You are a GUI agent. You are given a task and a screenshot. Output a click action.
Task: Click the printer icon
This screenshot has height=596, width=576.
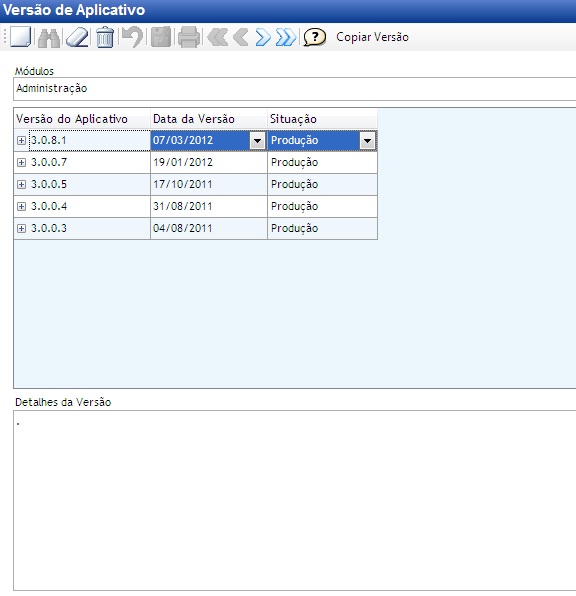[189, 37]
